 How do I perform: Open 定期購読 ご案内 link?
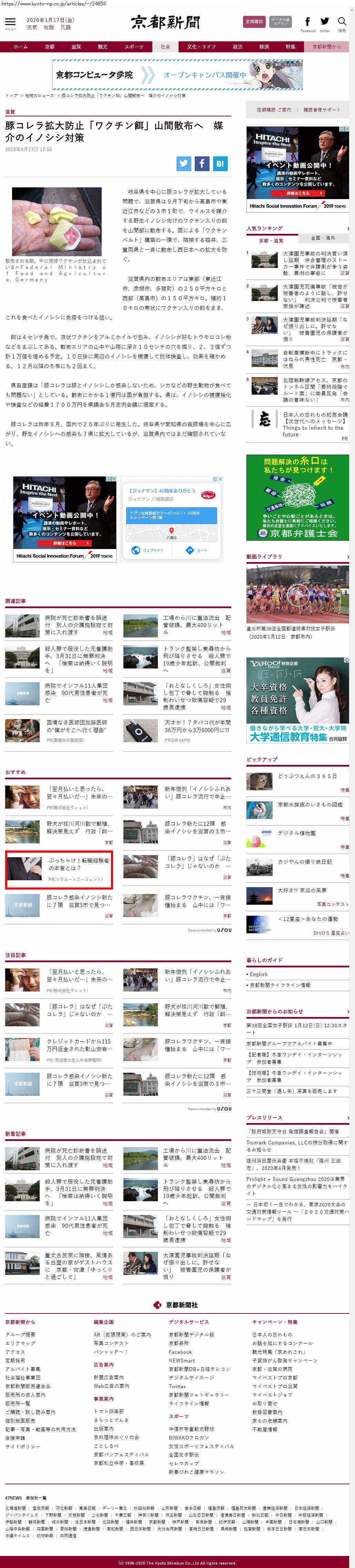tap(273, 110)
